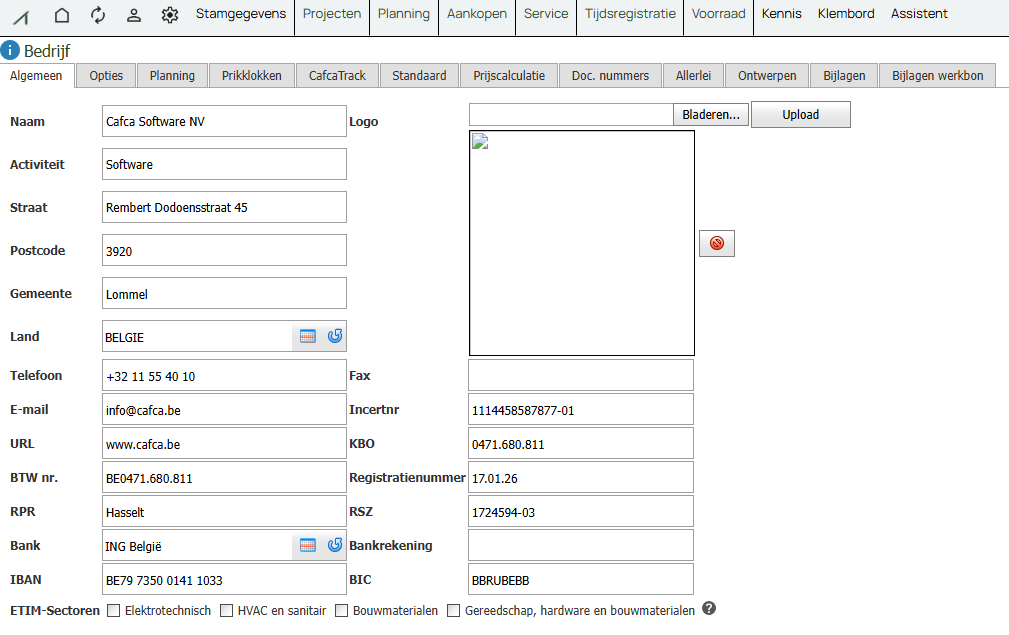
Task: Switch to the Doc. nummers tab
Action: click(610, 75)
